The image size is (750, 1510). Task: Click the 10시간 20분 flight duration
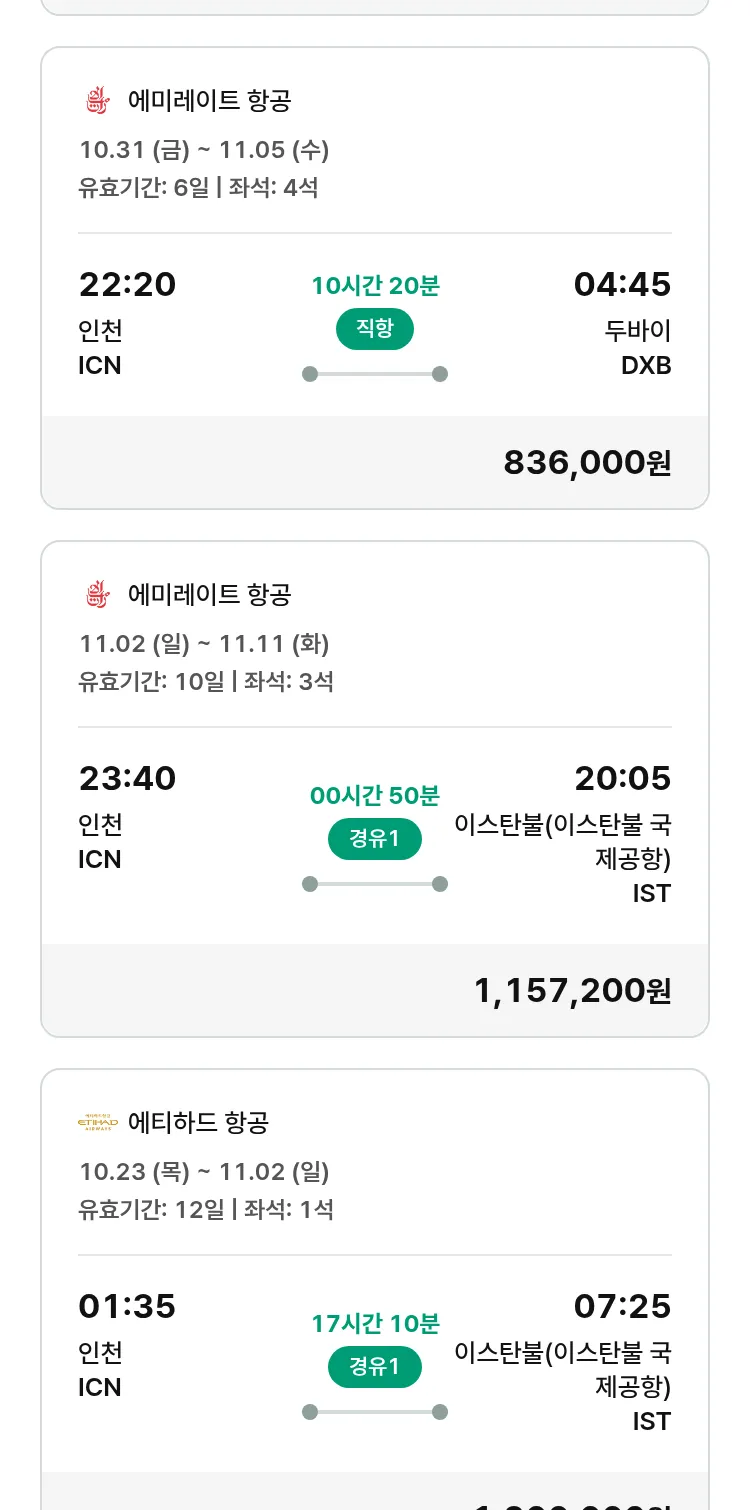(x=375, y=286)
